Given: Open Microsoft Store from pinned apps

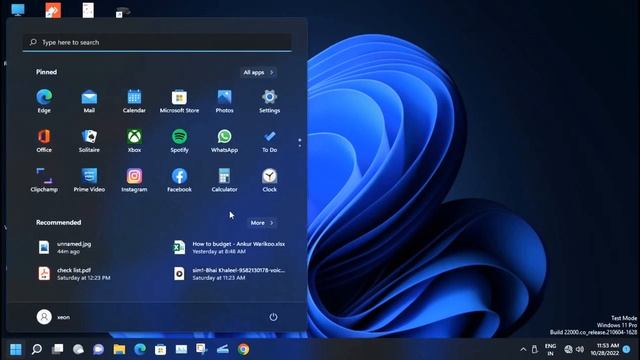Looking at the screenshot, I should click(179, 101).
